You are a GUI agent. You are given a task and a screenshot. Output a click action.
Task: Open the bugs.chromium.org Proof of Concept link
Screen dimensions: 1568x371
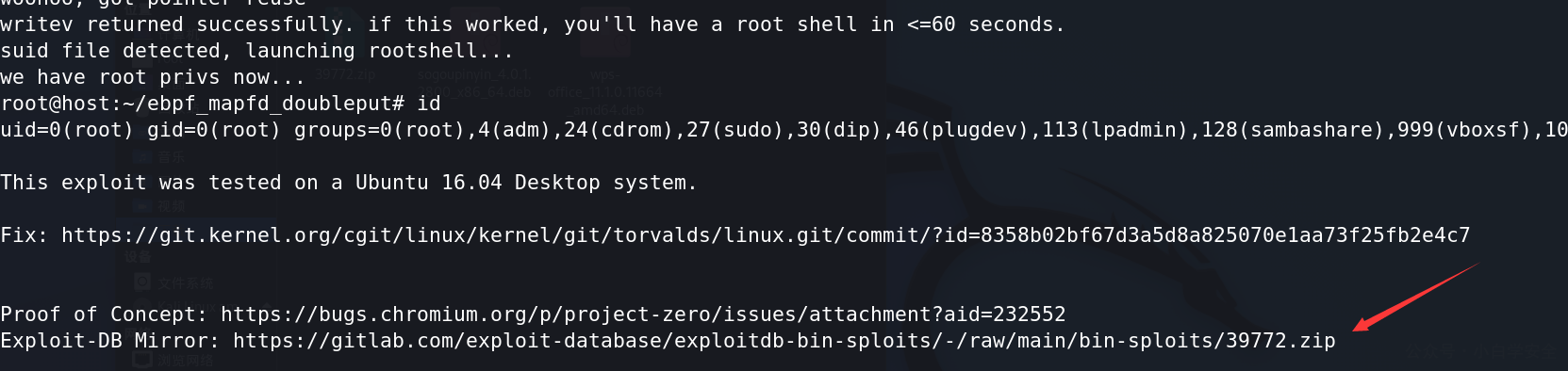tap(643, 315)
